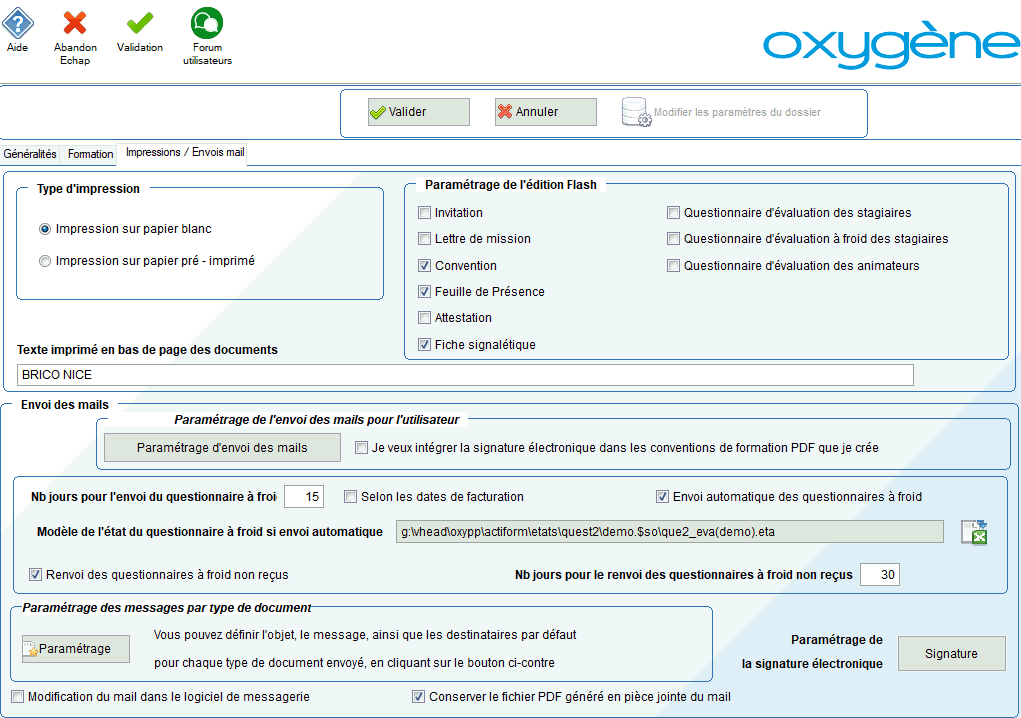Click the Envoi des mails section heading
Image resolution: width=1021 pixels, height=718 pixels.
point(65,405)
